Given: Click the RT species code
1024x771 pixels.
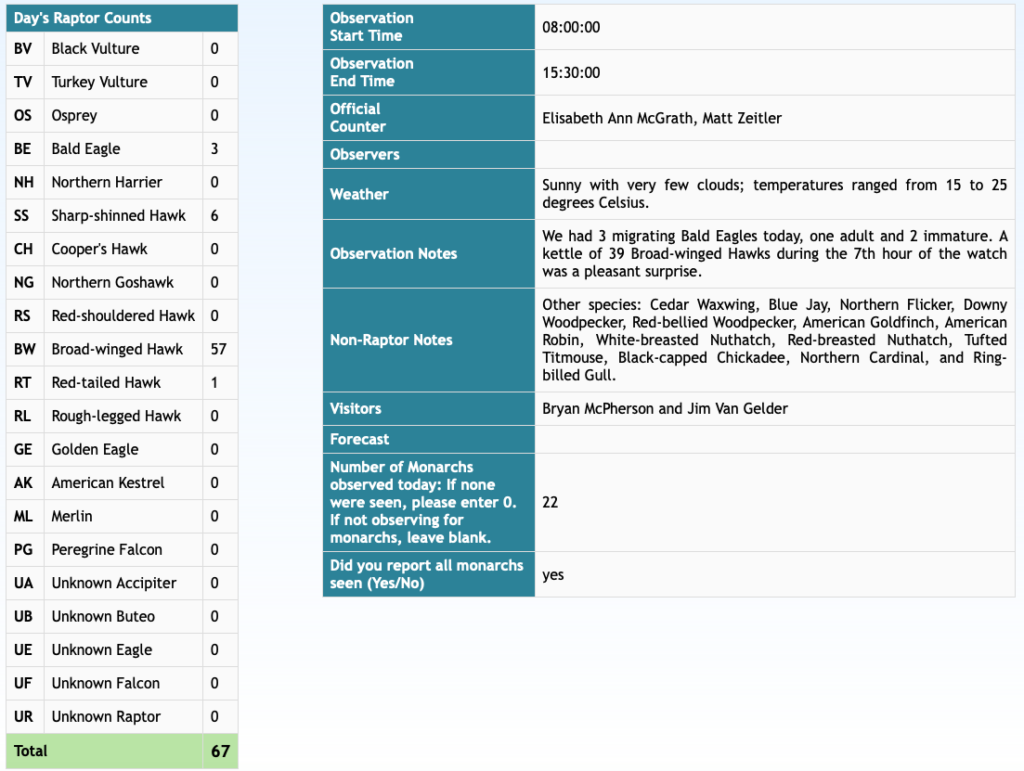Looking at the screenshot, I should tap(22, 383).
